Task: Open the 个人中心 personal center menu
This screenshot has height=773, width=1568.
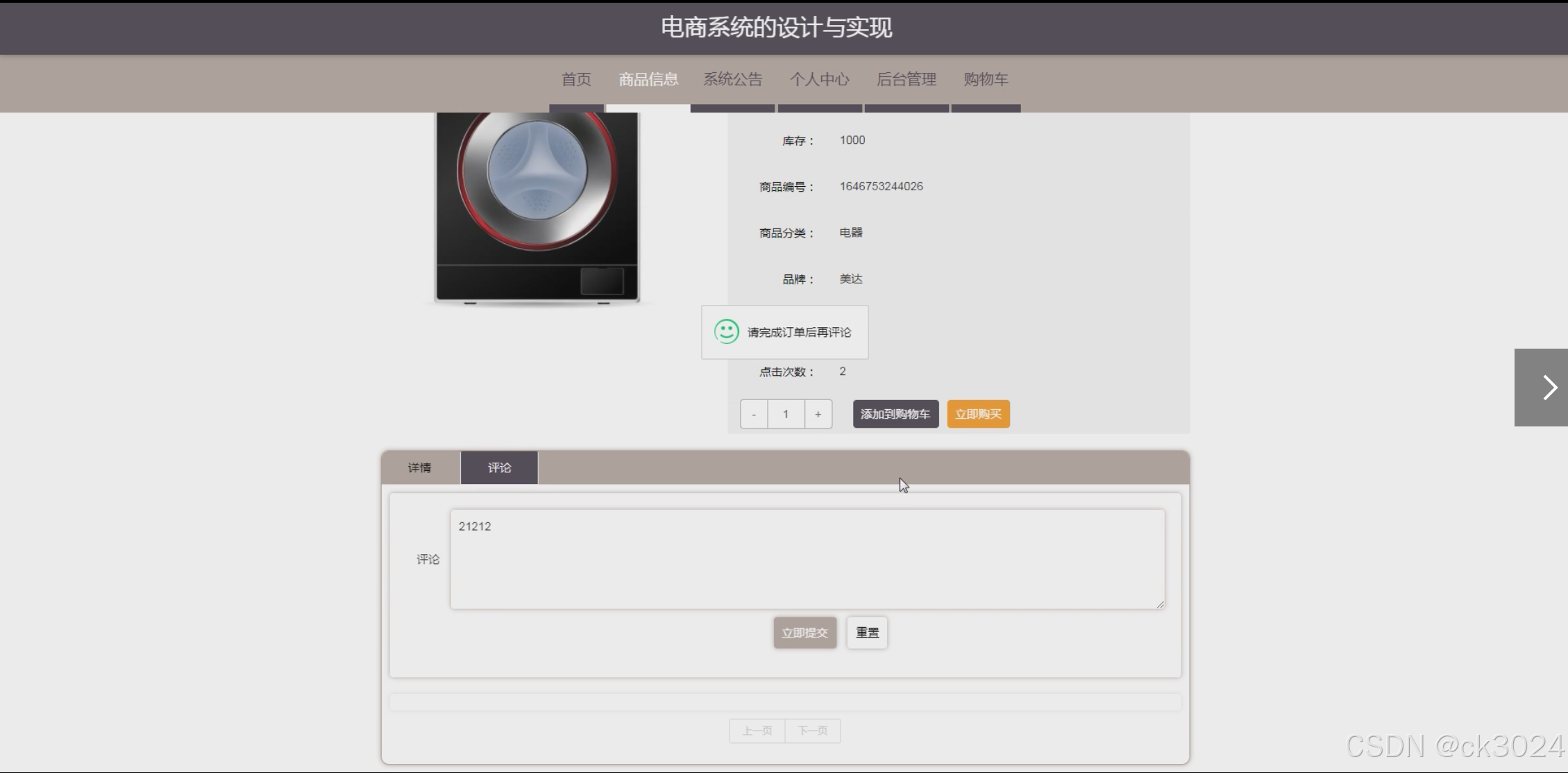Action: (x=820, y=79)
